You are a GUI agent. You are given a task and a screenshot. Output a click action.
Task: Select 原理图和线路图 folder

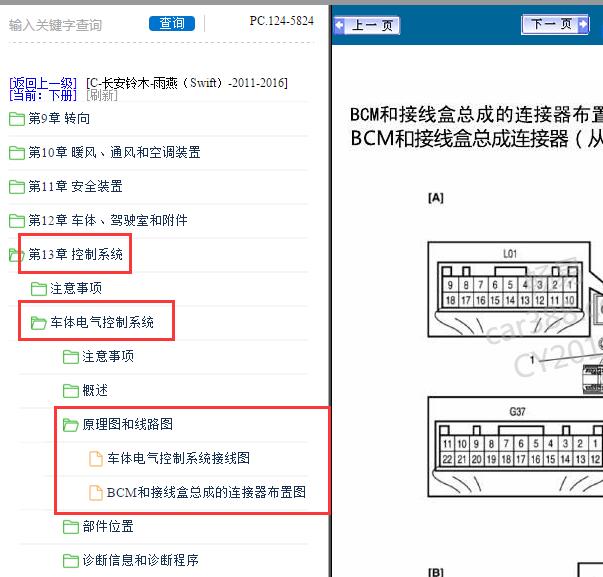click(127, 424)
